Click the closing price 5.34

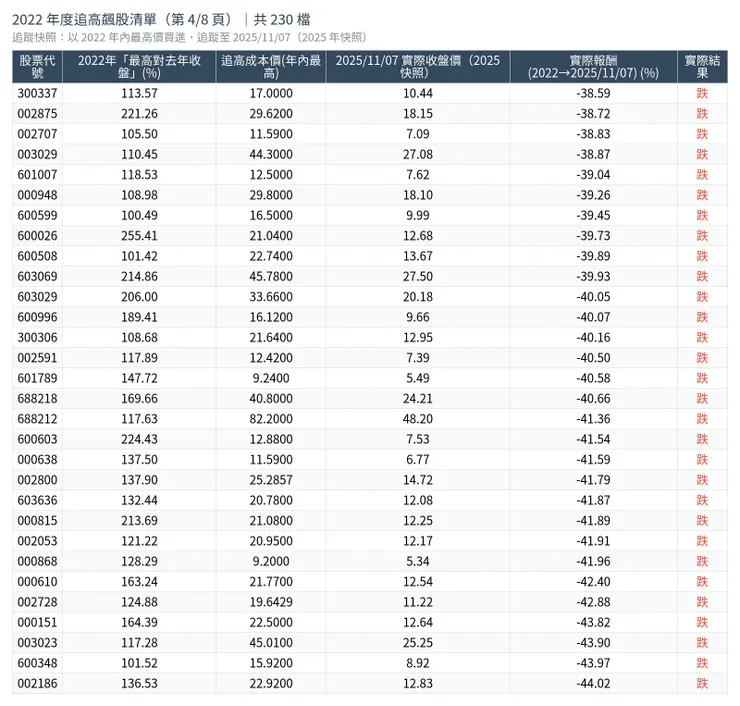point(418,561)
